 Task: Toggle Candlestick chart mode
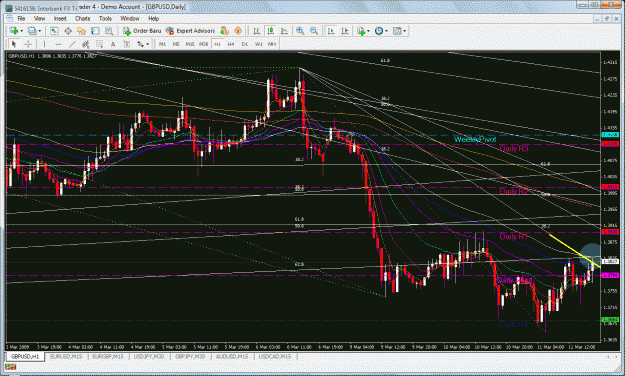pos(270,31)
